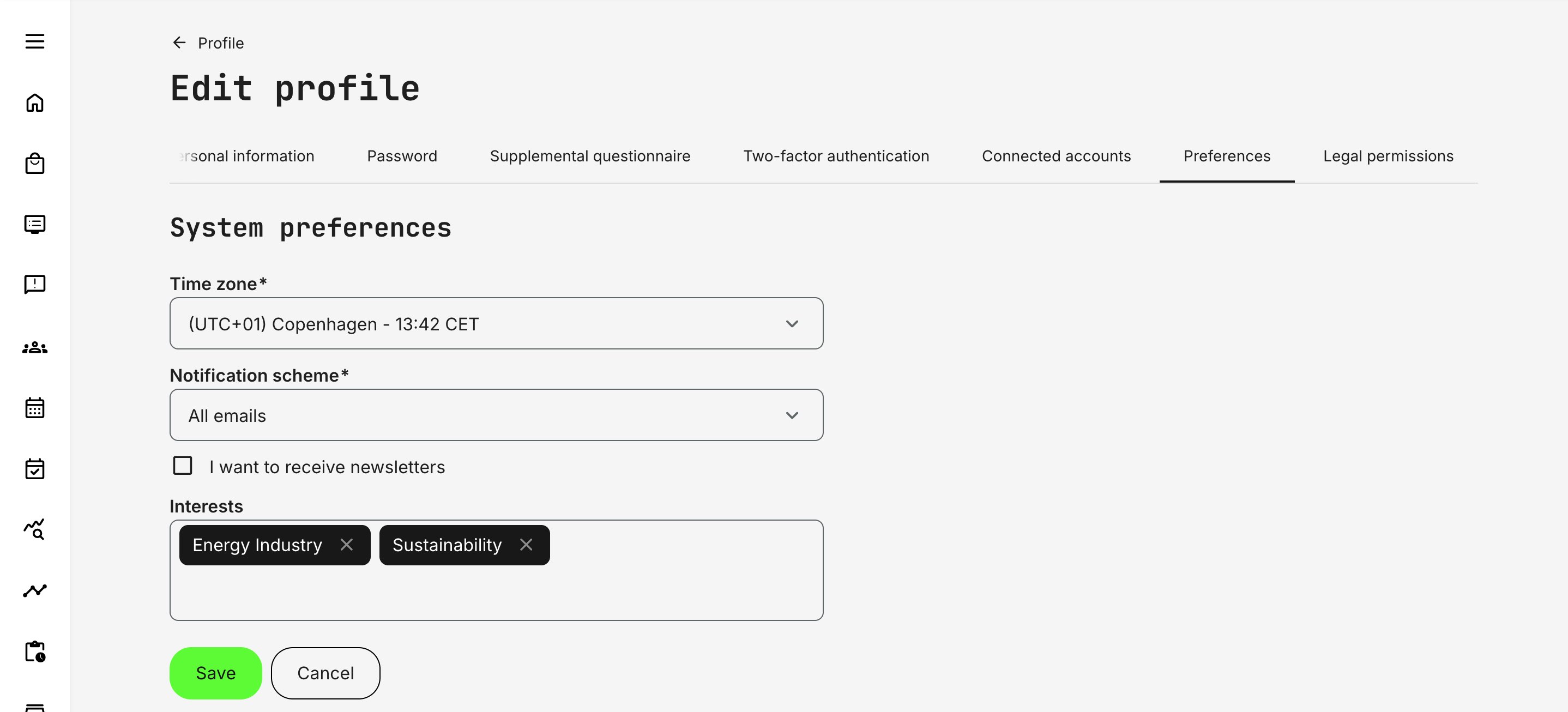Switch to the Password tab
This screenshot has width=1568, height=712.
point(402,156)
